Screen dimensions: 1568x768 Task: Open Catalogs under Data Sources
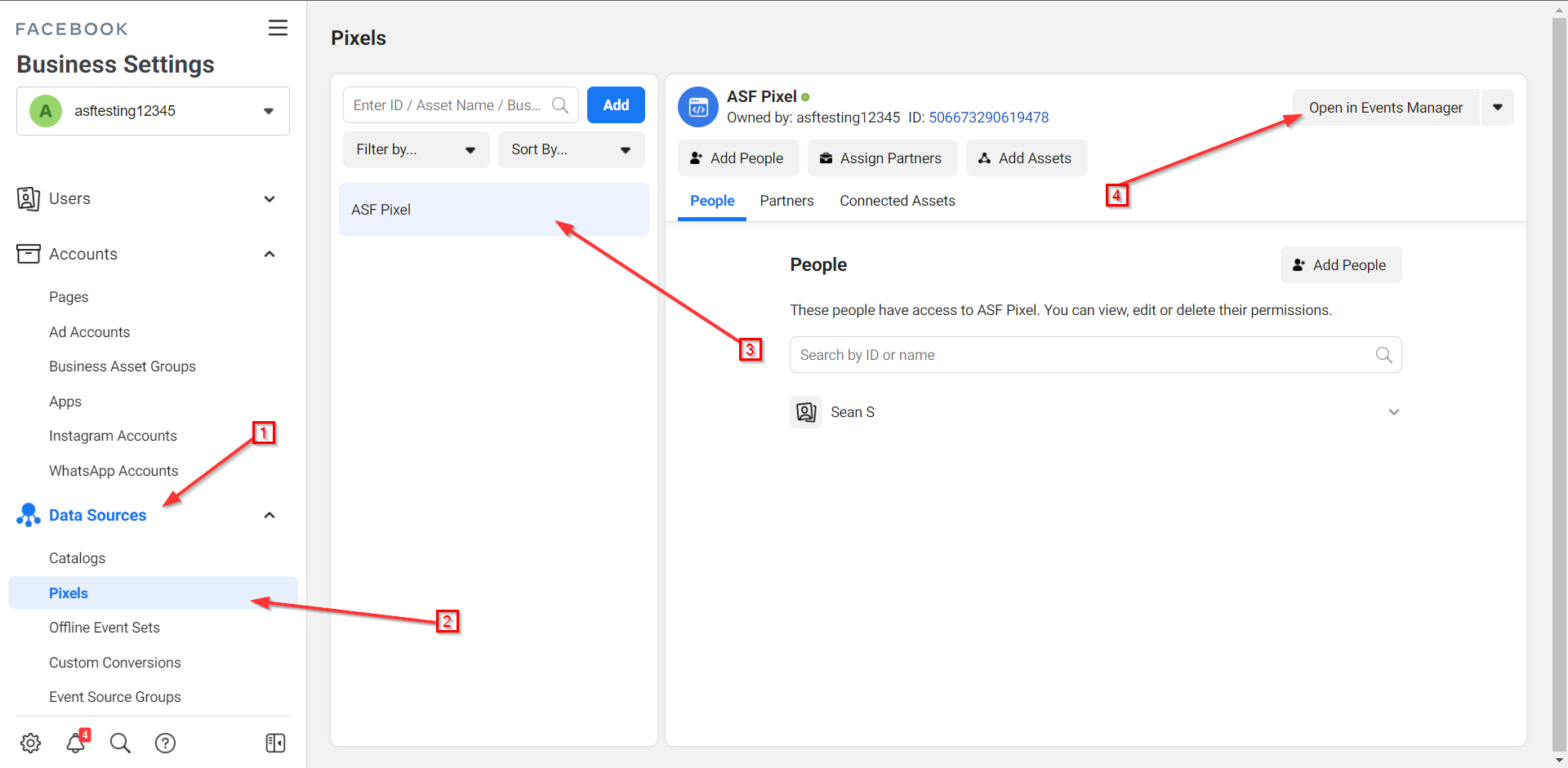pos(77,558)
